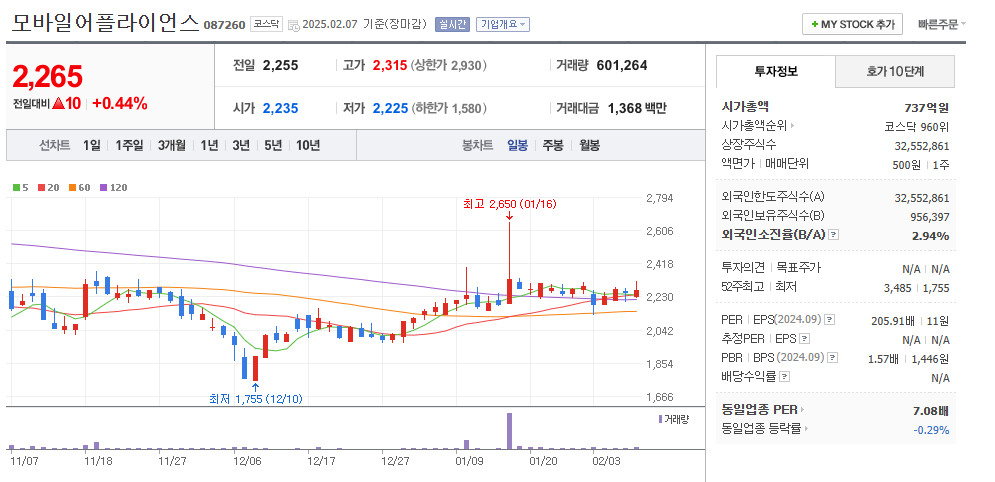
Task: Click the 거래량 value 601,264
Action: (622, 65)
